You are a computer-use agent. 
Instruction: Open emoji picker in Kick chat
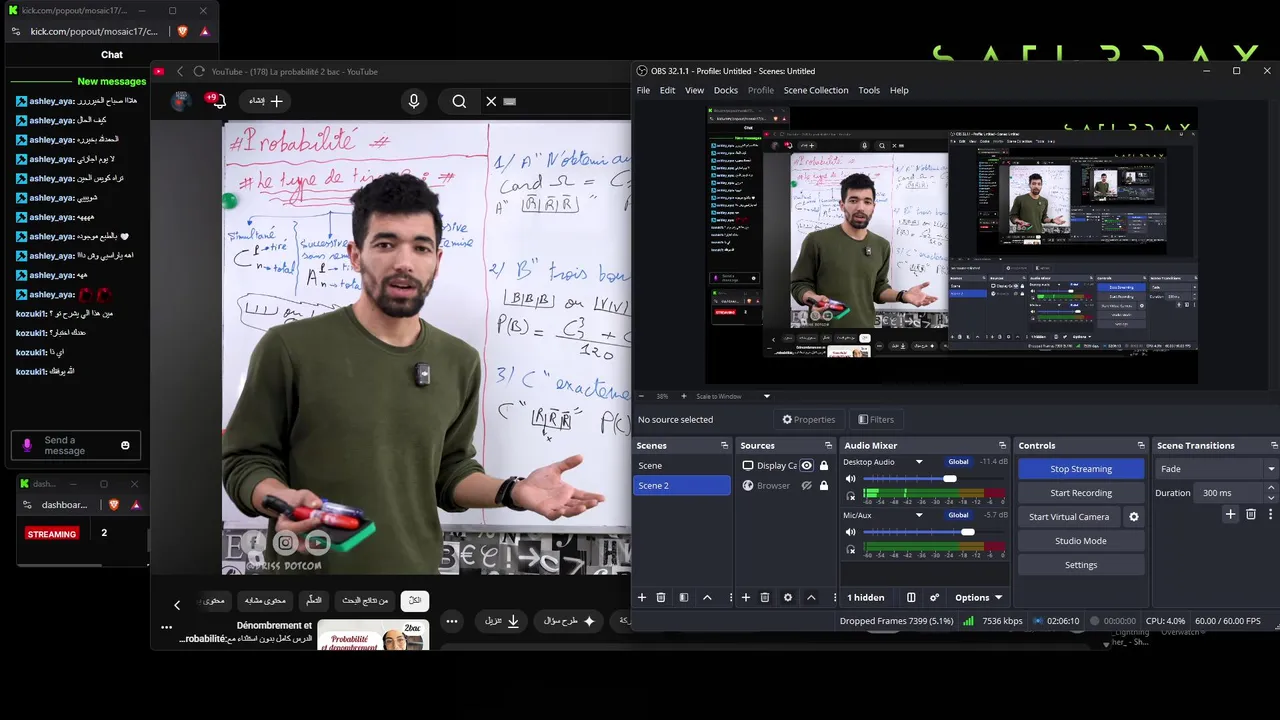point(125,445)
